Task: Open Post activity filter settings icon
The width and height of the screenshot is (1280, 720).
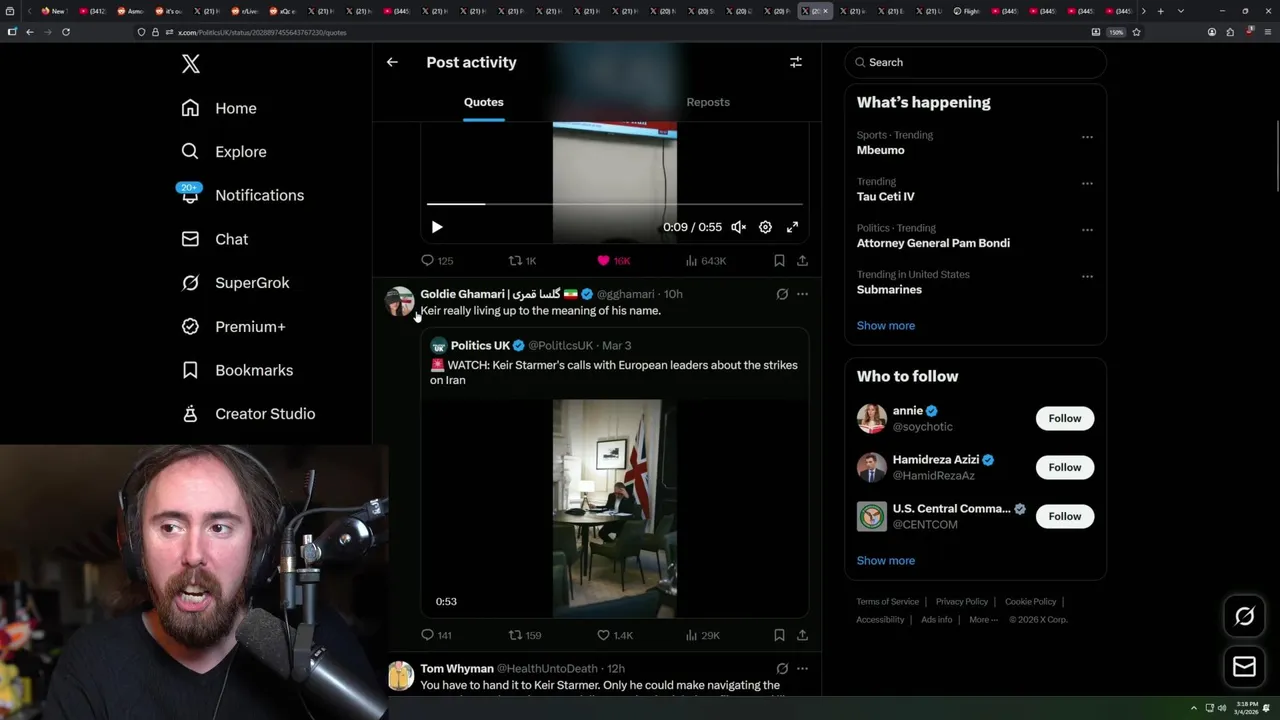Action: (796, 62)
